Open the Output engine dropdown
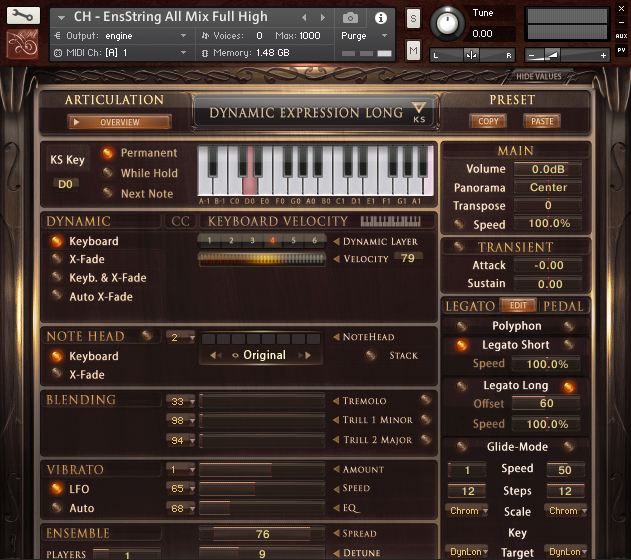The width and height of the screenshot is (631, 560). [x=184, y=36]
